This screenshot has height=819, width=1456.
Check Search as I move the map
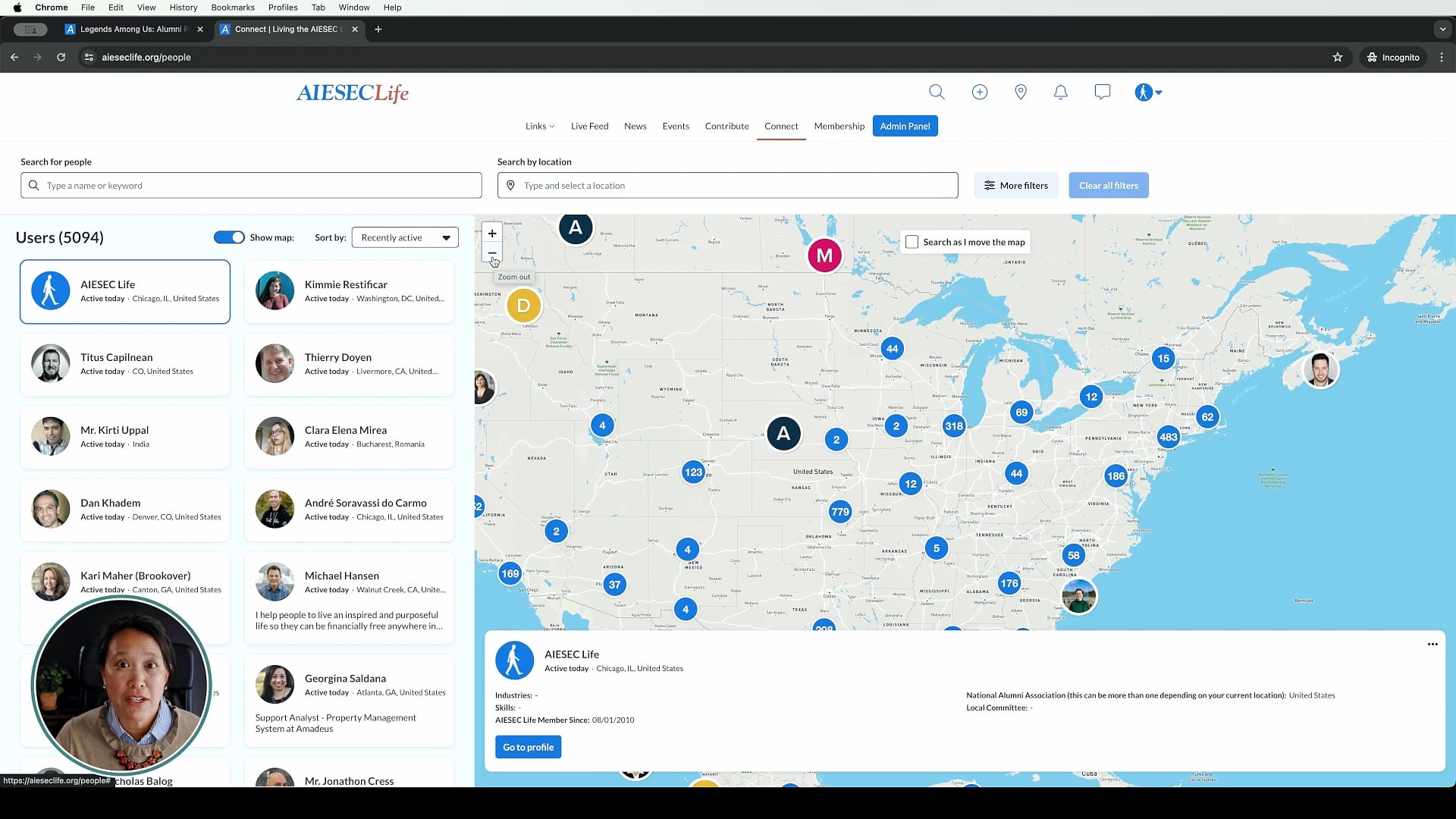tap(912, 242)
